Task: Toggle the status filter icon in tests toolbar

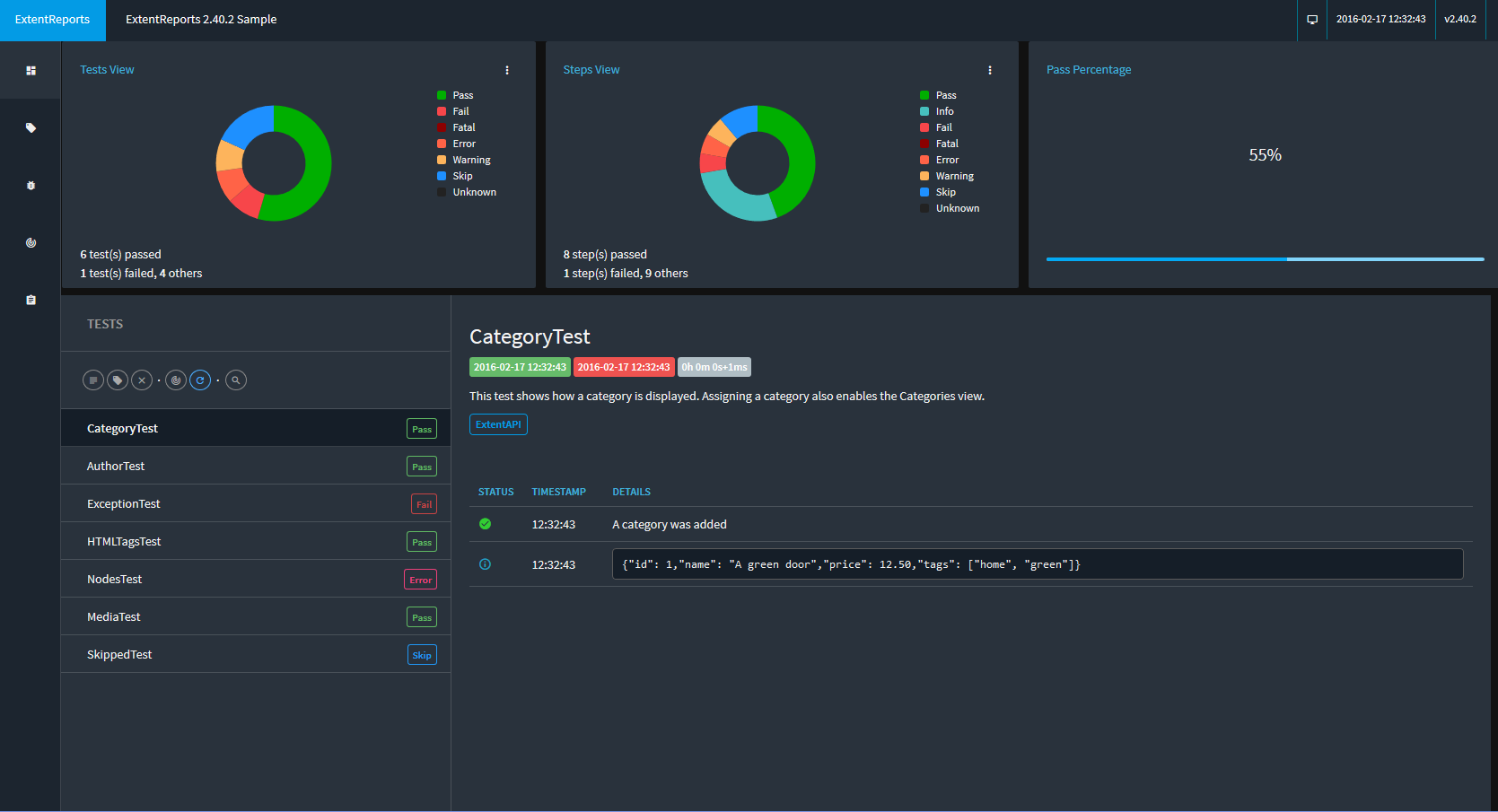Action: pyautogui.click(x=93, y=380)
